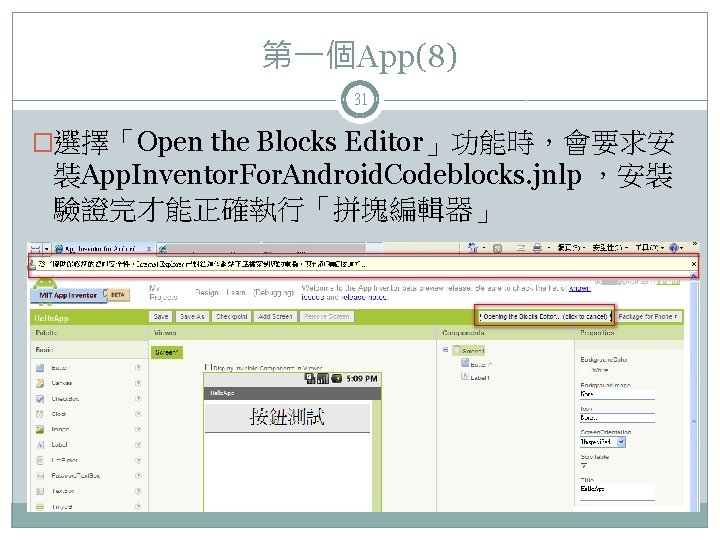This screenshot has width=720, height=540.
Task: Click the CheckBox palette component icon
Action: click(40, 399)
